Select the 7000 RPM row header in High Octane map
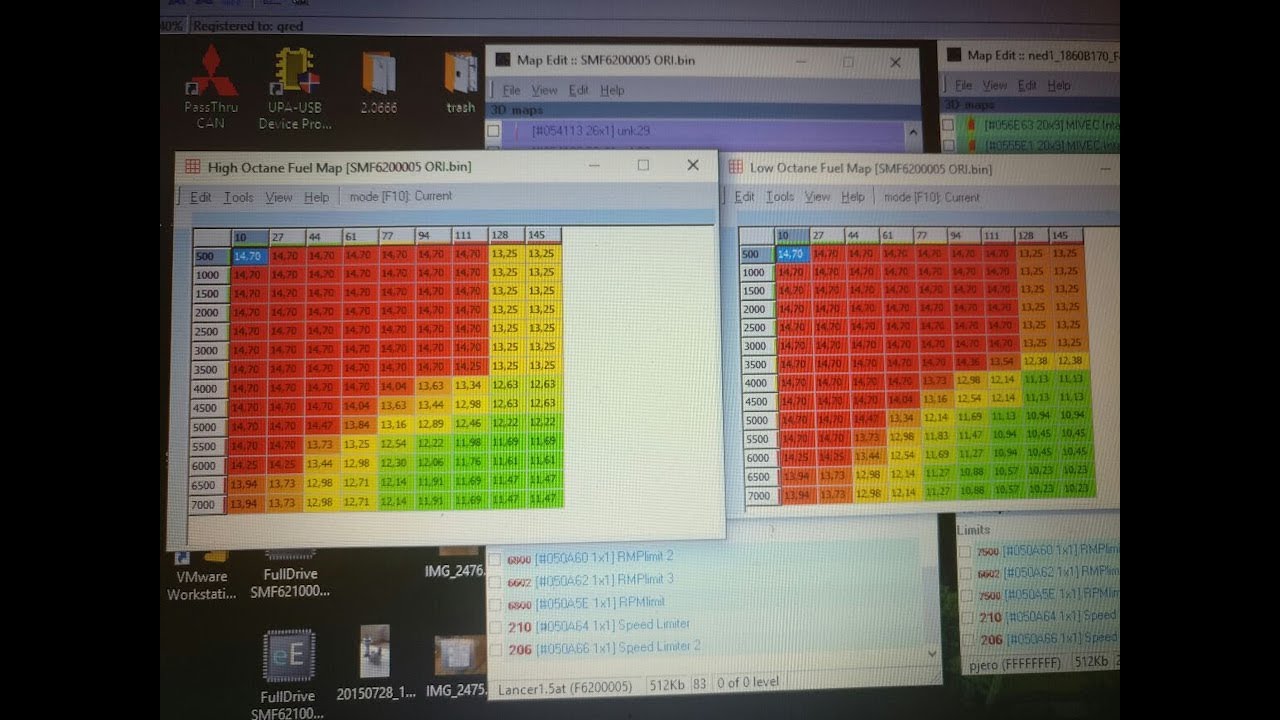The image size is (1280, 720). 208,505
